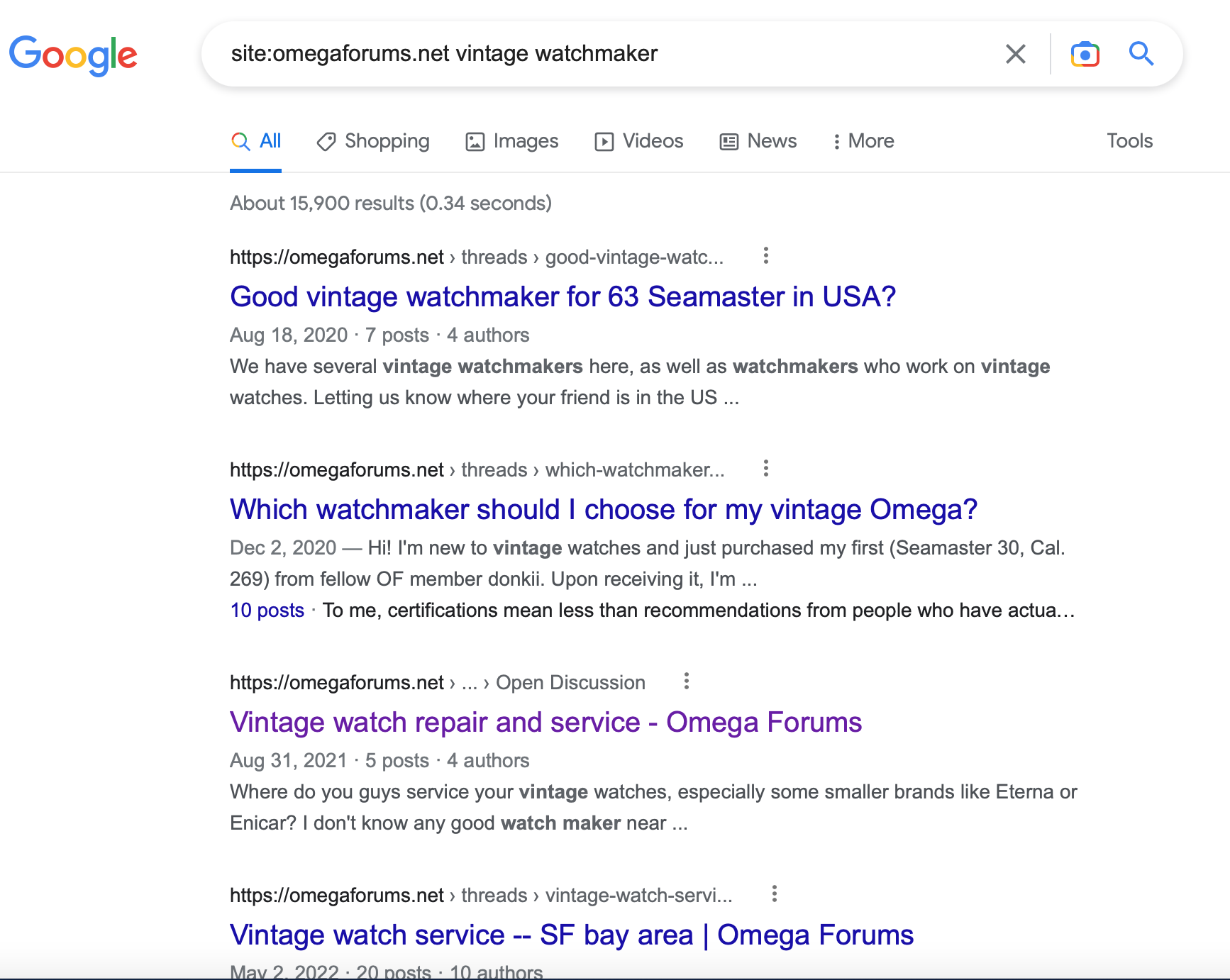Click the '10 posts' link
Screen dimensions: 1230x980
(267, 611)
